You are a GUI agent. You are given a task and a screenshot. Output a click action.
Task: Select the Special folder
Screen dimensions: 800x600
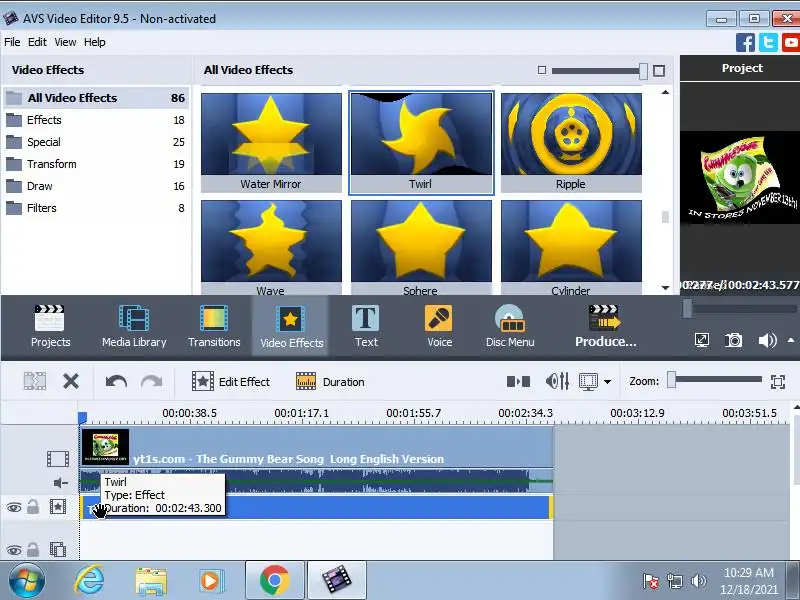pos(96,142)
